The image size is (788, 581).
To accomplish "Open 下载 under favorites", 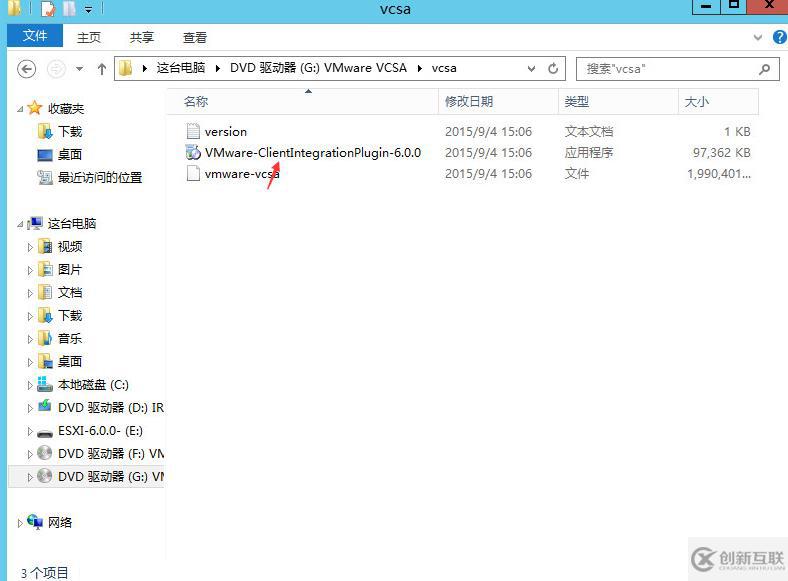I will [70, 132].
